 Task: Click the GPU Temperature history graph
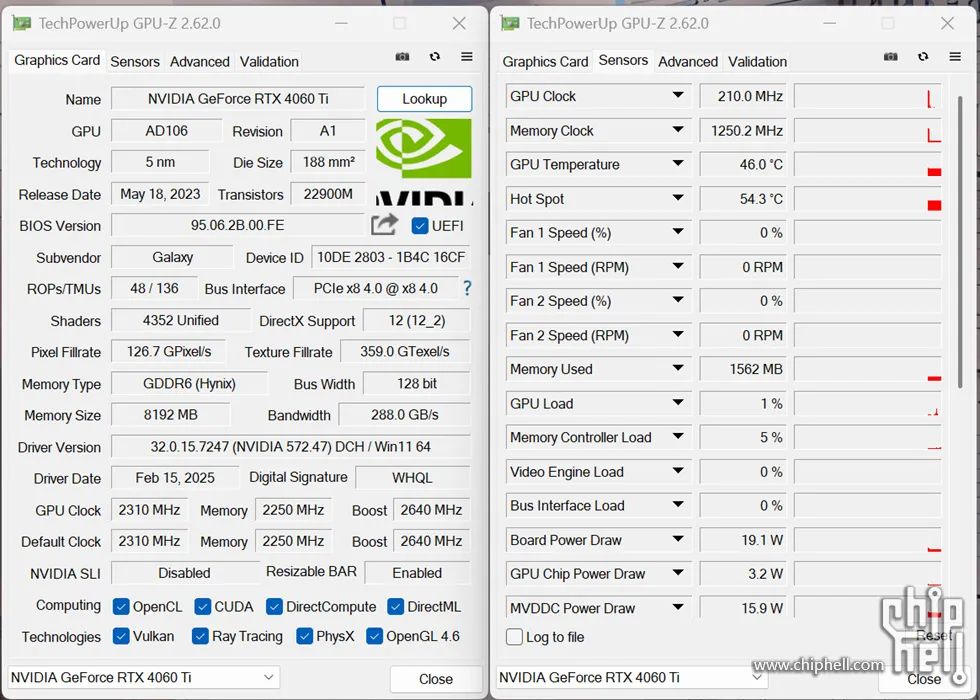(868, 164)
